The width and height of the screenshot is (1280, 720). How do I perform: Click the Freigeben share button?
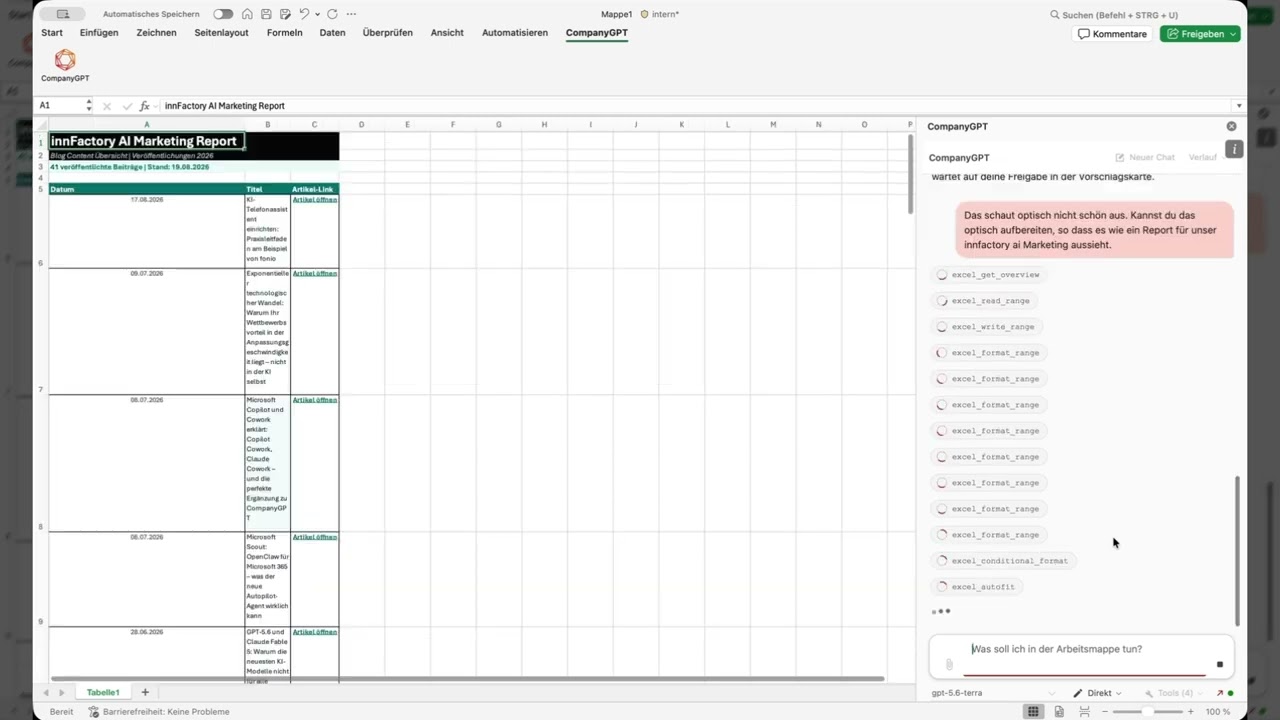(1200, 34)
